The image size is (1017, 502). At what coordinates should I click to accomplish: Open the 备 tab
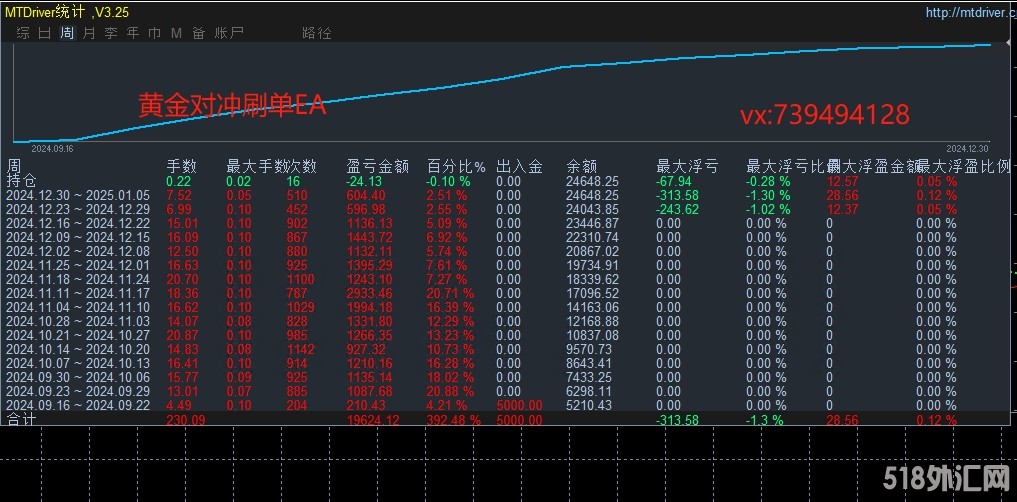point(198,33)
